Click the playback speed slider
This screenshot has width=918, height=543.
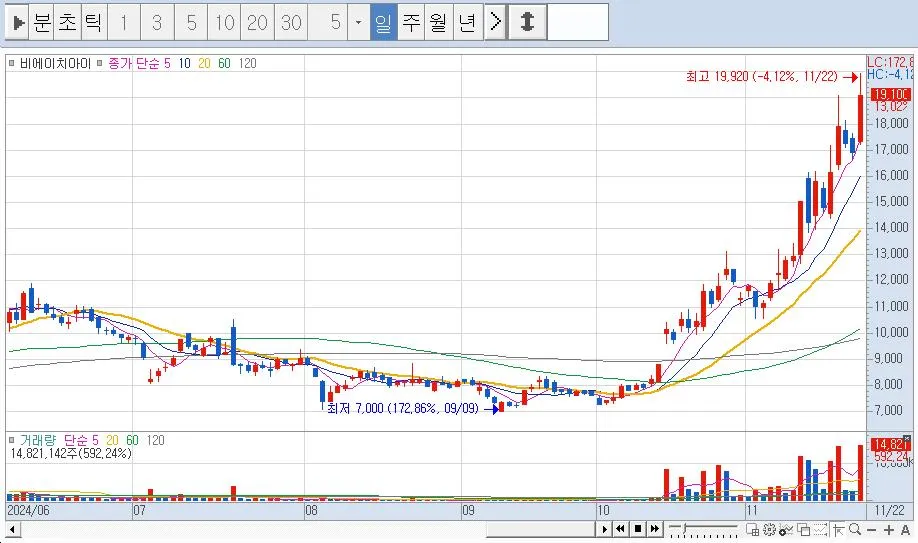click(x=702, y=530)
